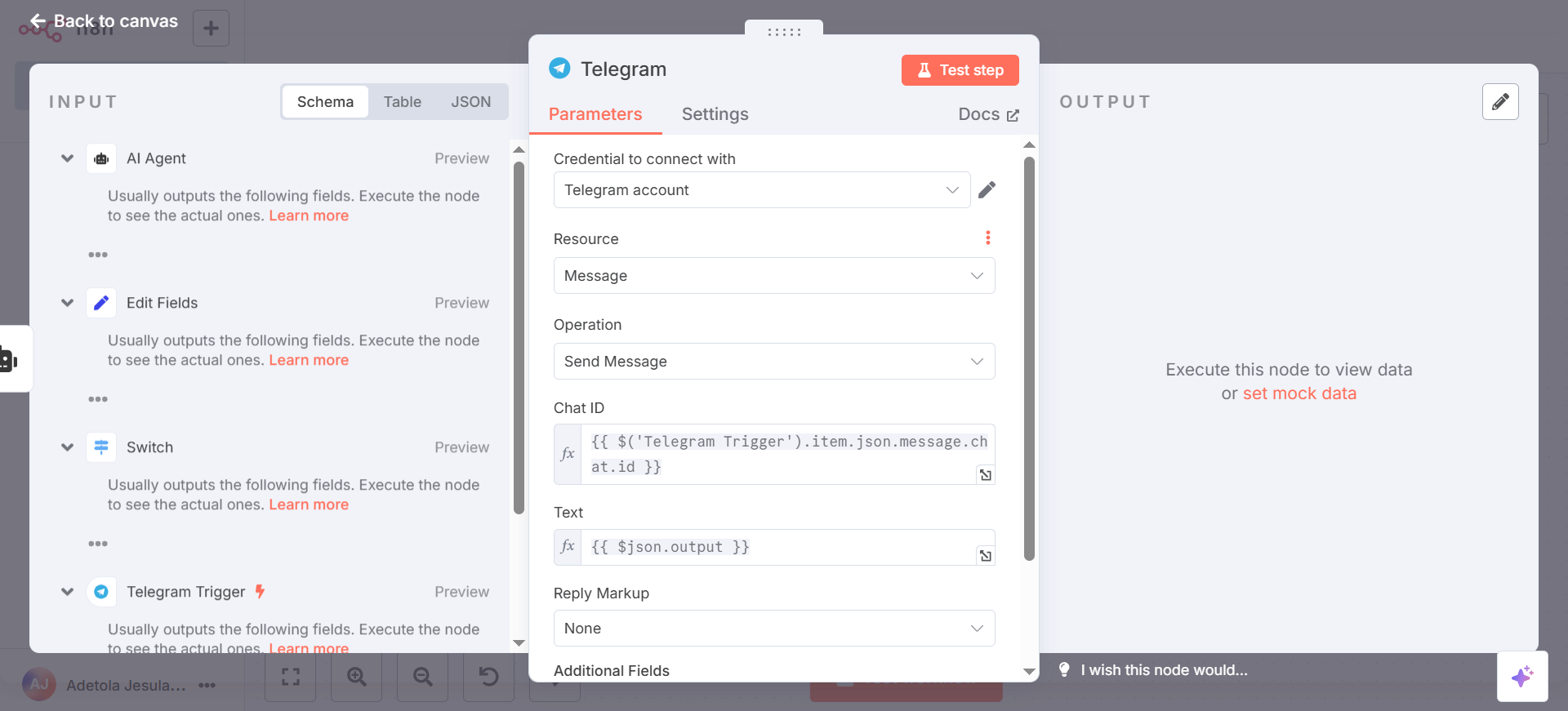Click the set mock data link
The width and height of the screenshot is (1568, 711).
(1299, 393)
